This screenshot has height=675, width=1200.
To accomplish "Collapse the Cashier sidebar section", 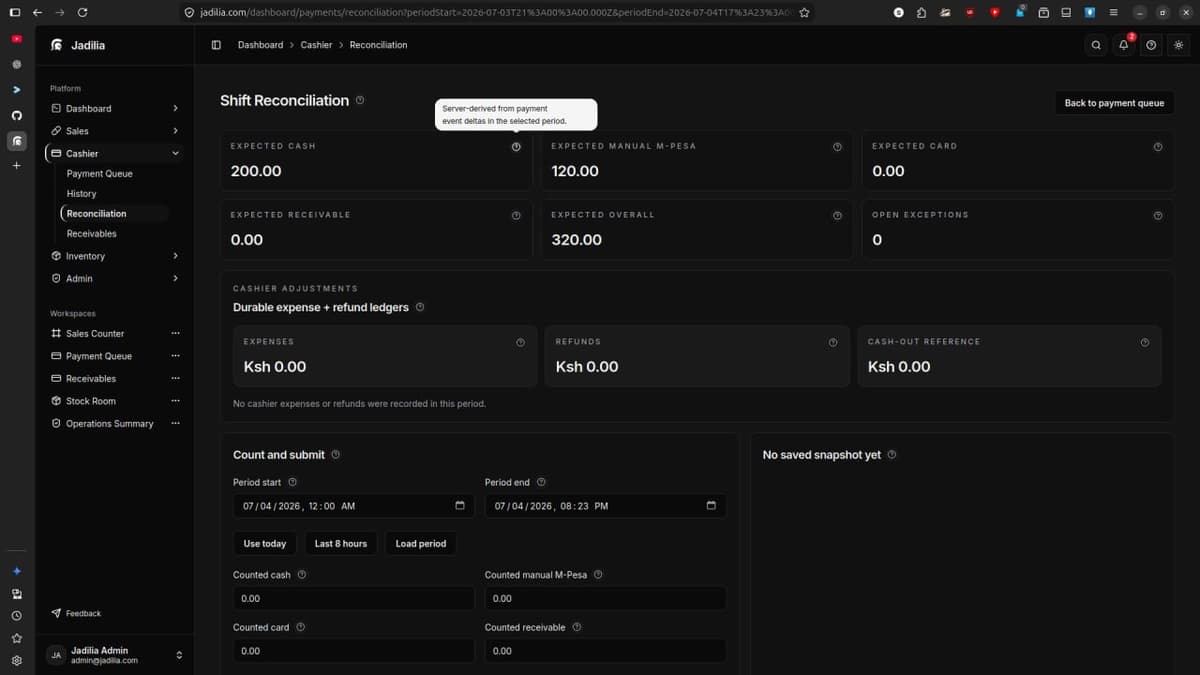I will [x=175, y=153].
